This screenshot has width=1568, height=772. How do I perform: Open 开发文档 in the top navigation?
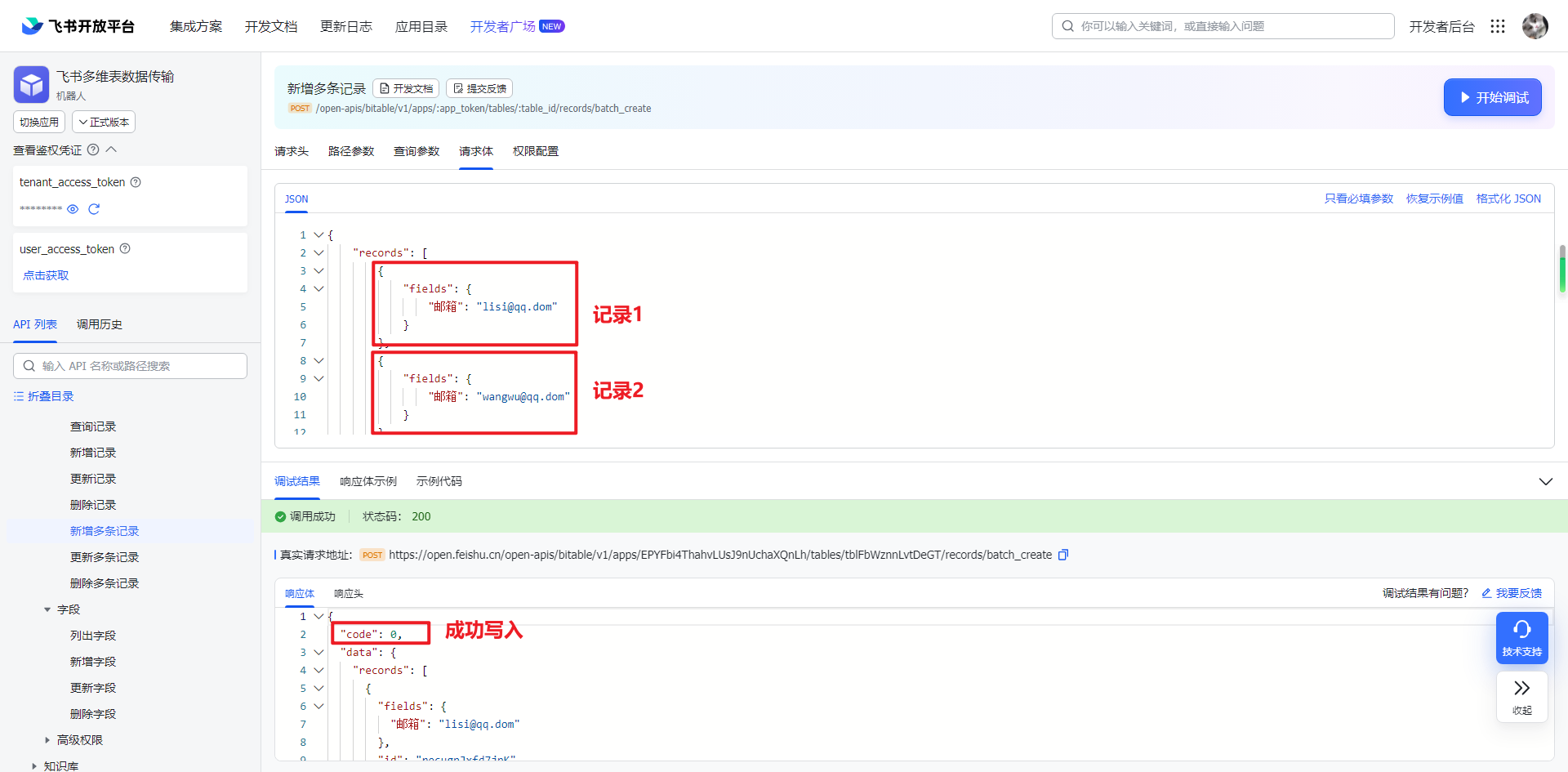(x=271, y=26)
